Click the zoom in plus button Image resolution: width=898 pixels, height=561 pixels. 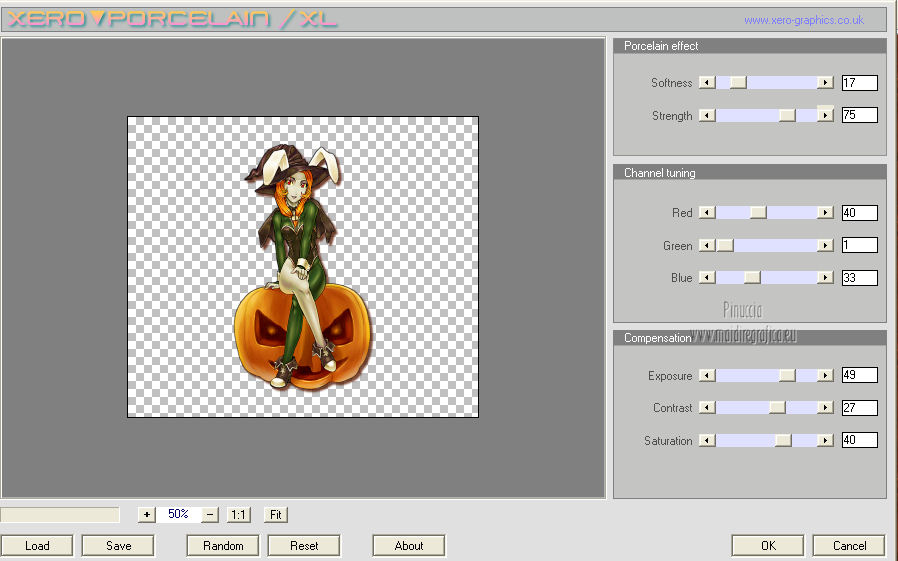147,514
